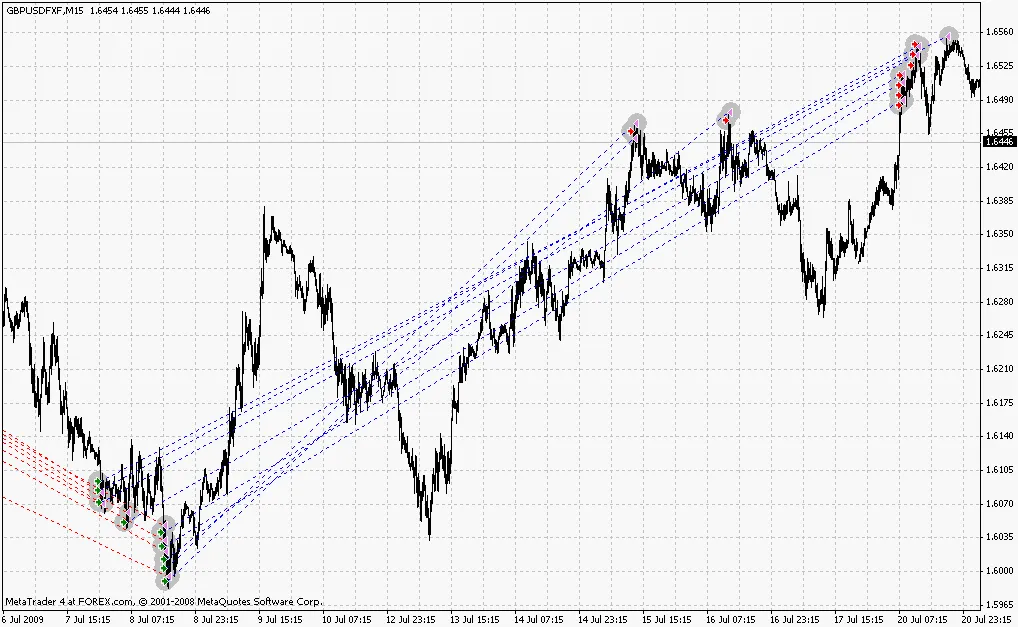Click the lowest red sell arrow in 20 Jul cluster
1018x627 pixels.
pos(899,104)
